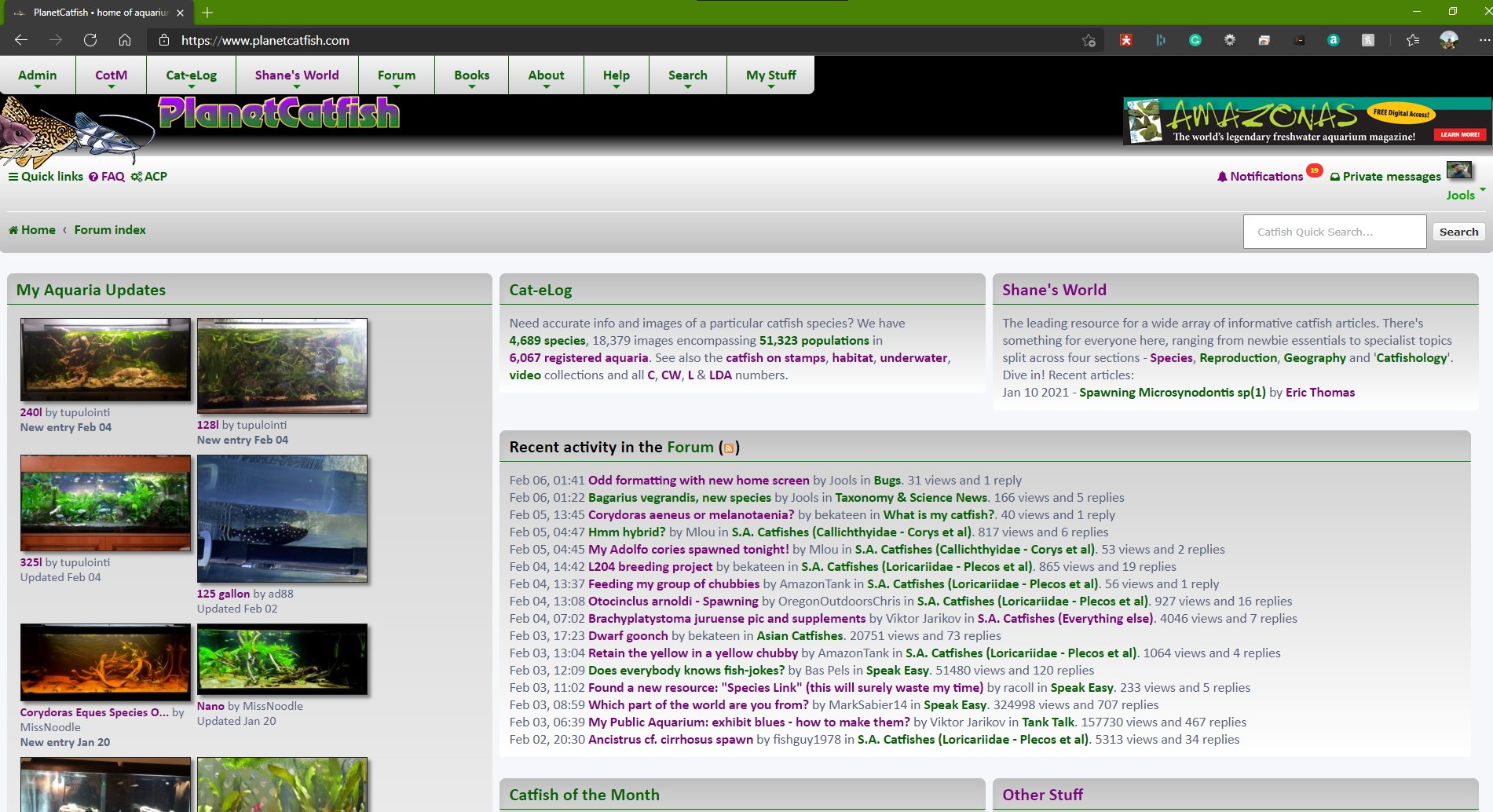View site information lock icon
Image resolution: width=1493 pixels, height=812 pixels.
[163, 40]
